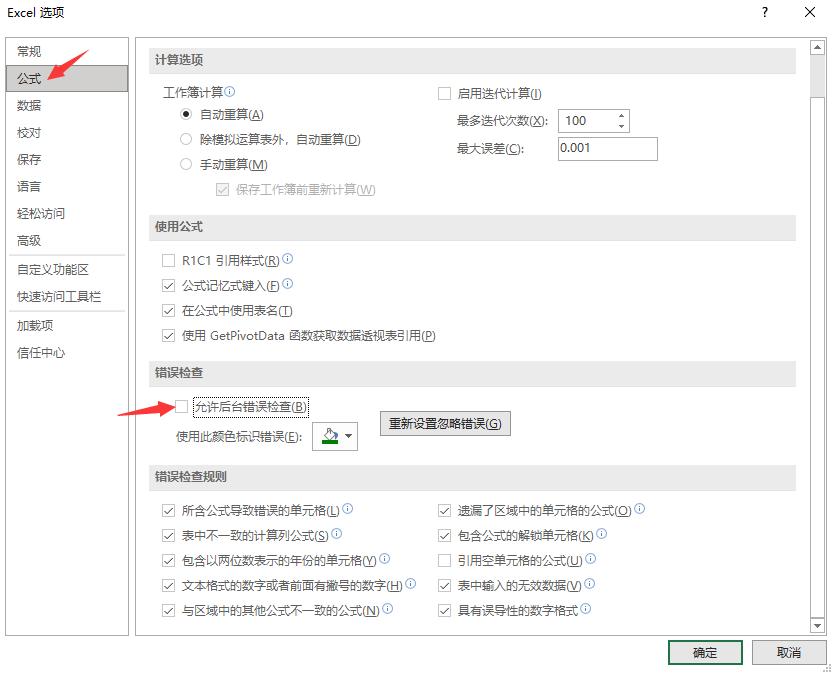Uncheck 表中输入的无效数据 rule
Viewport: 832px width, 673px height.
pos(444,585)
